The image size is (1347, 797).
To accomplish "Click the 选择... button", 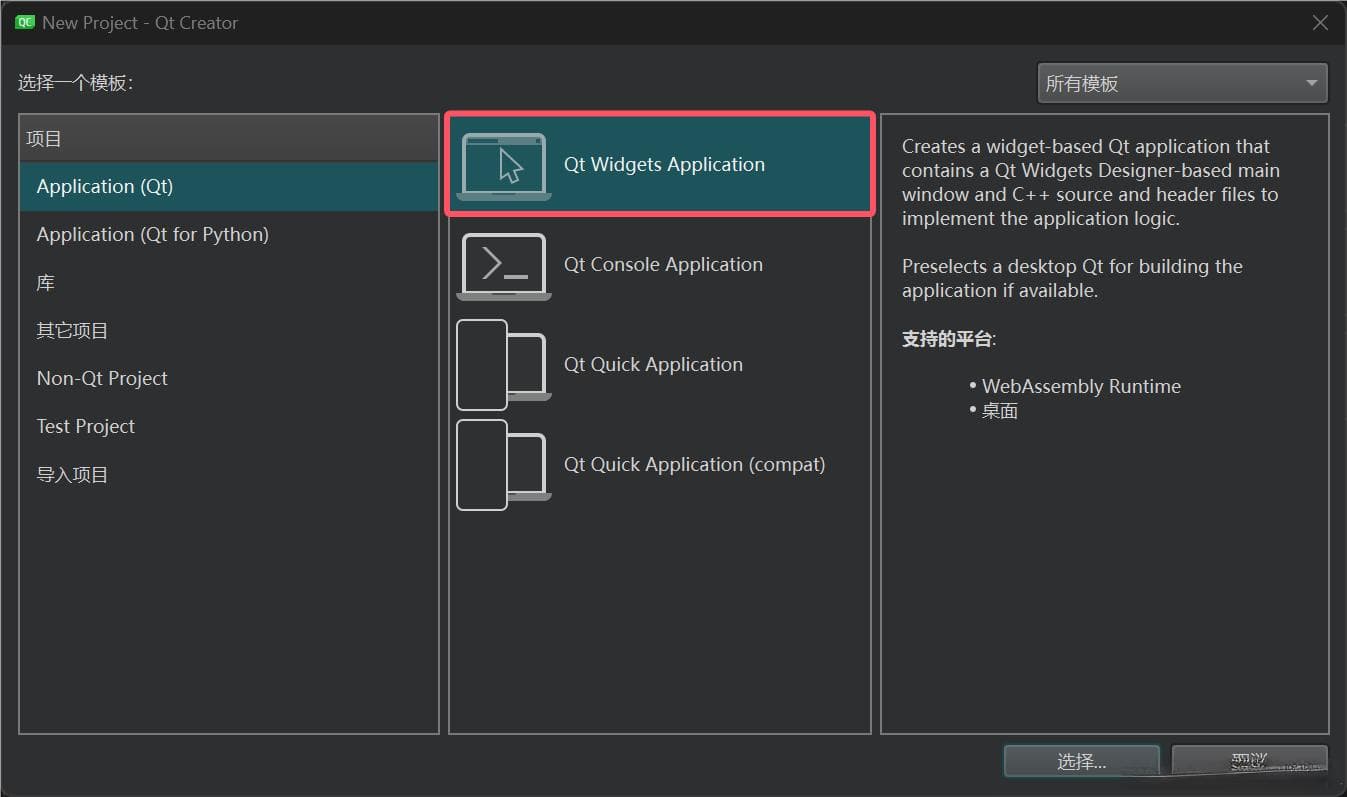I will [1081, 762].
